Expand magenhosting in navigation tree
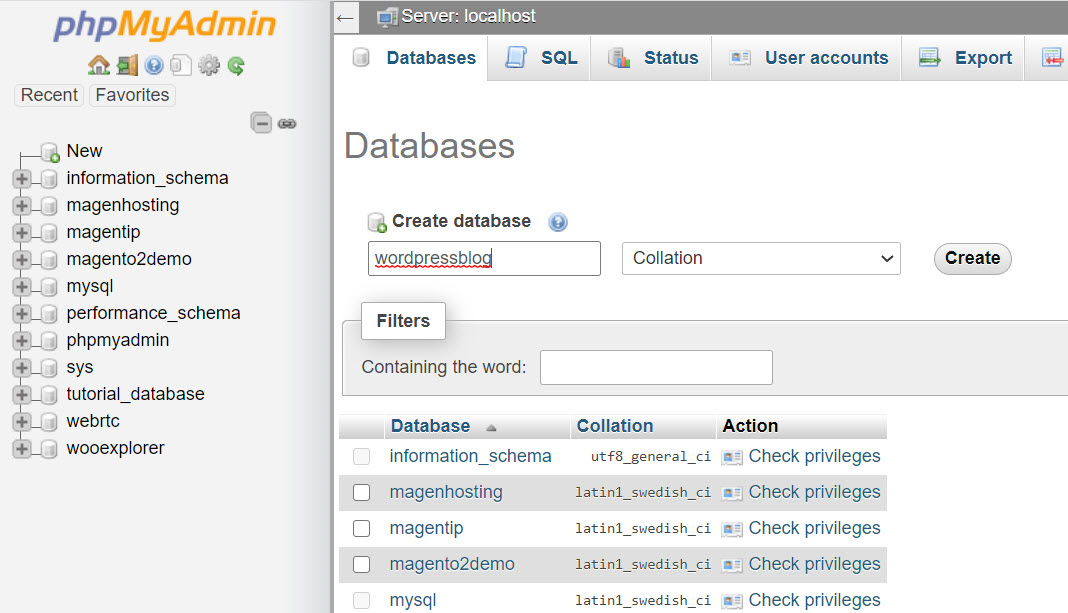The image size is (1068, 613). (22, 206)
